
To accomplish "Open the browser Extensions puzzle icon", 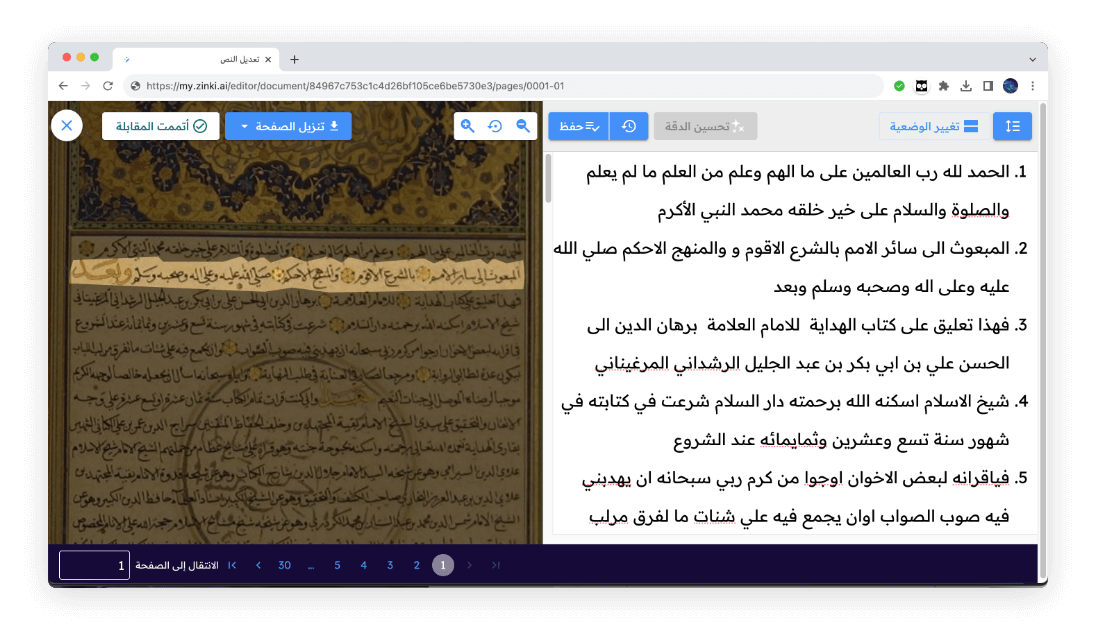I will click(x=943, y=86).
